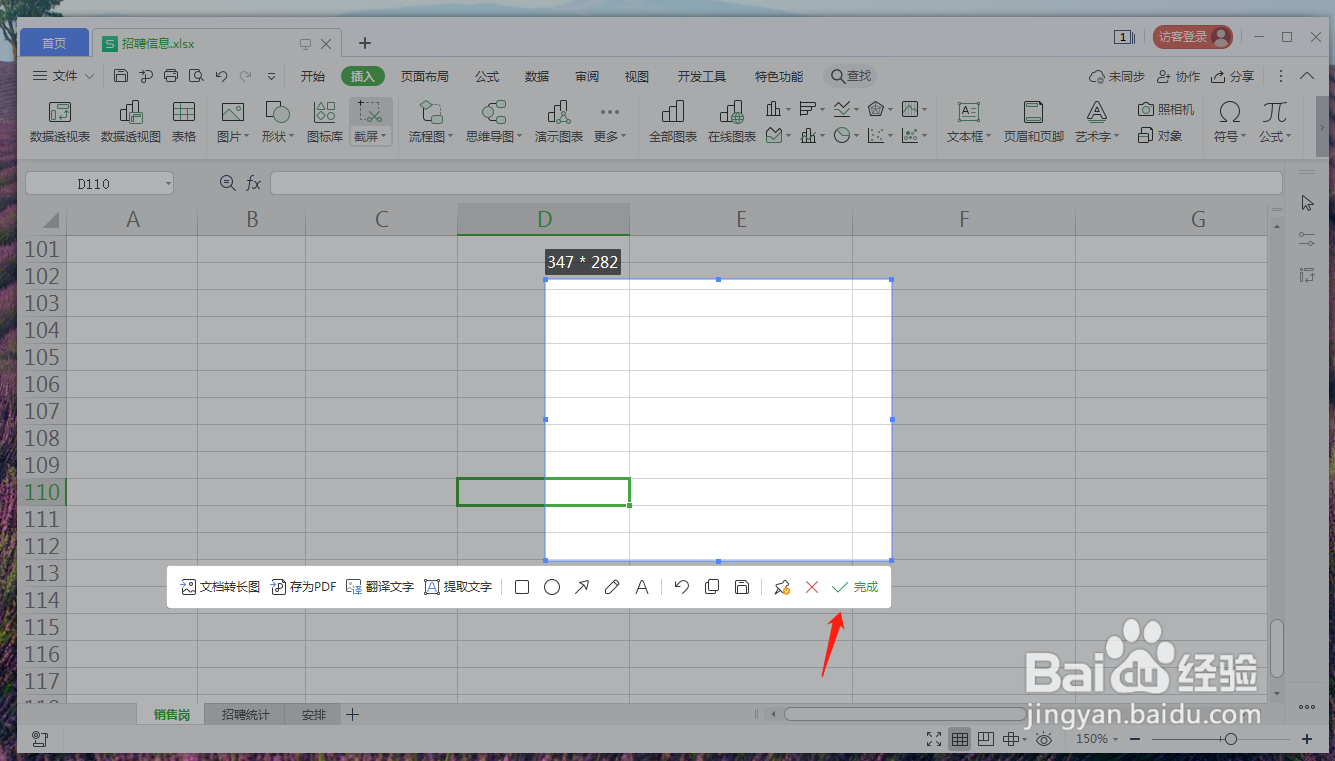Click the zoom in plus button

(x=1307, y=739)
